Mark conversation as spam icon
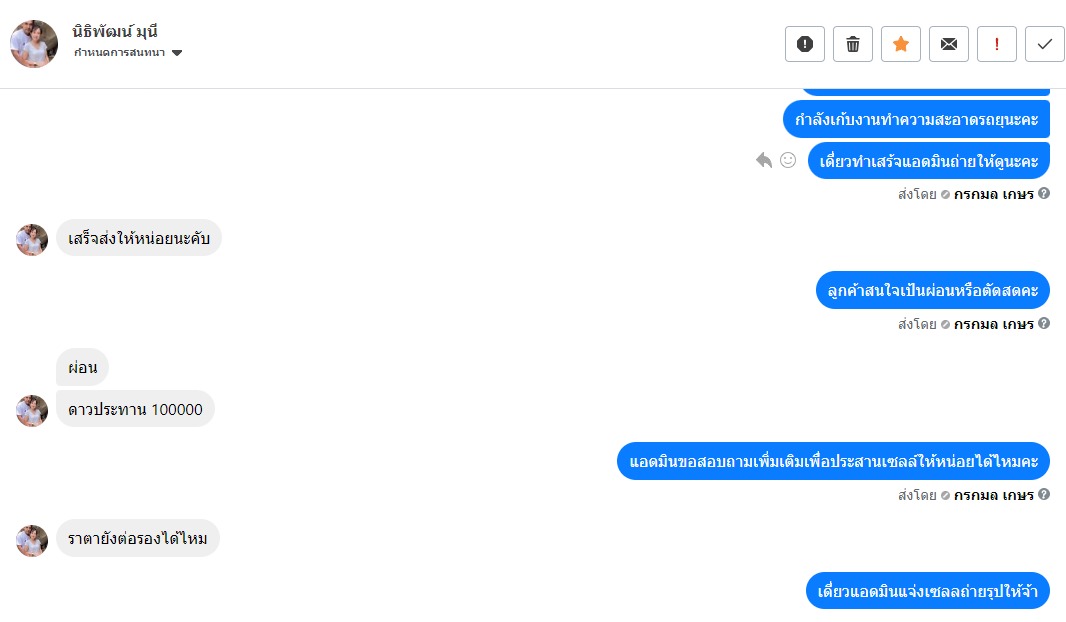 805,44
